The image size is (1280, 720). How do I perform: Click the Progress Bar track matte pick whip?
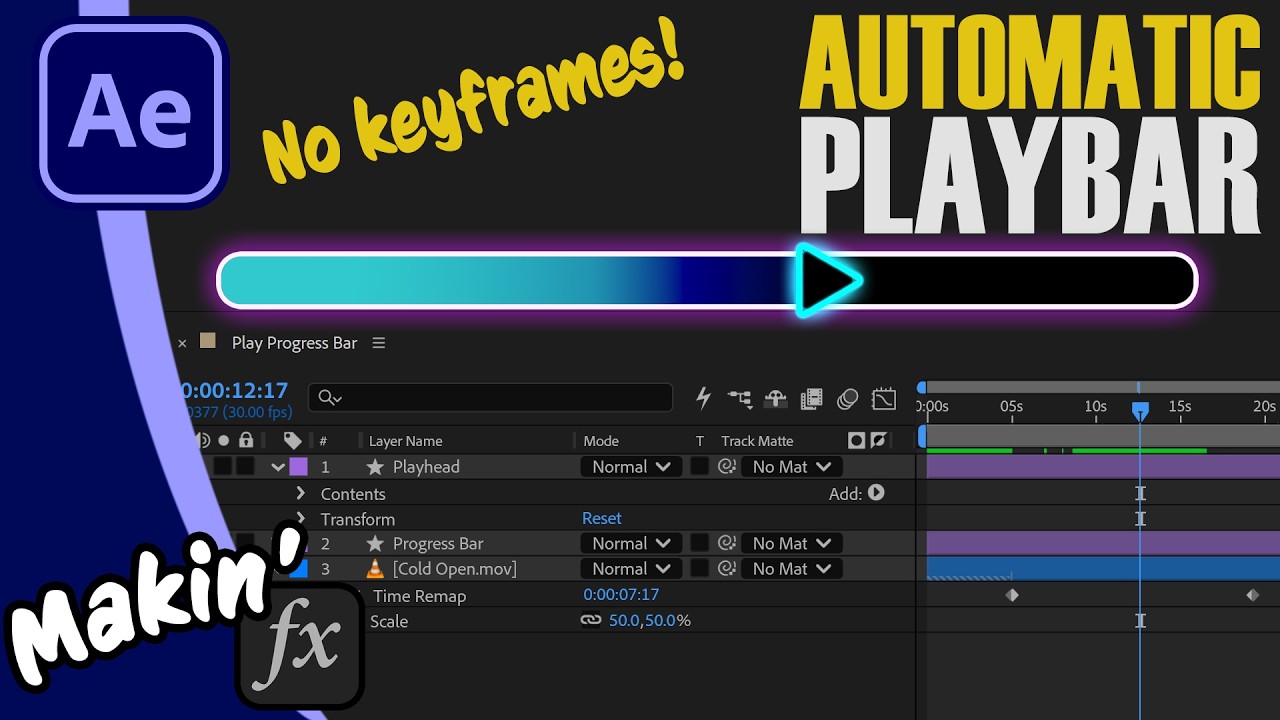click(727, 544)
